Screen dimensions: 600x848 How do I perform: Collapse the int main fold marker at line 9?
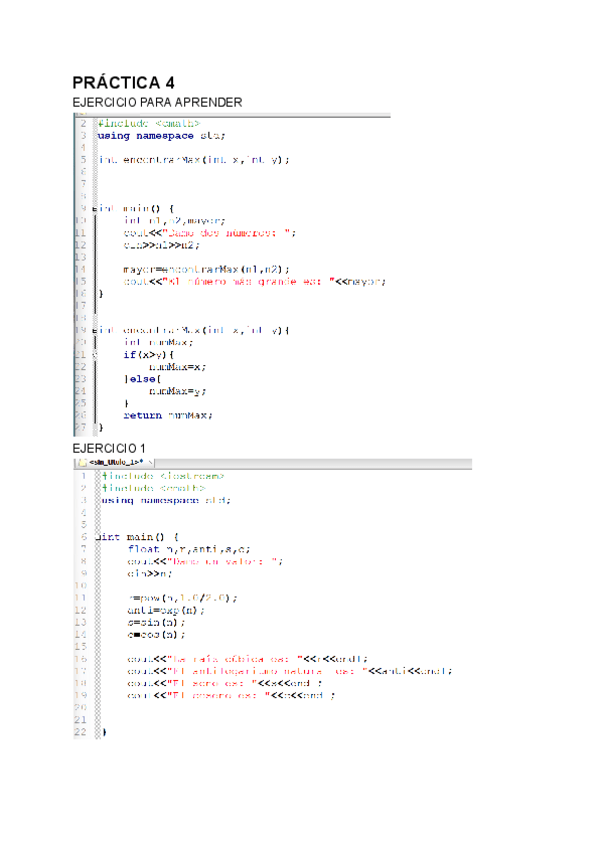(95, 208)
